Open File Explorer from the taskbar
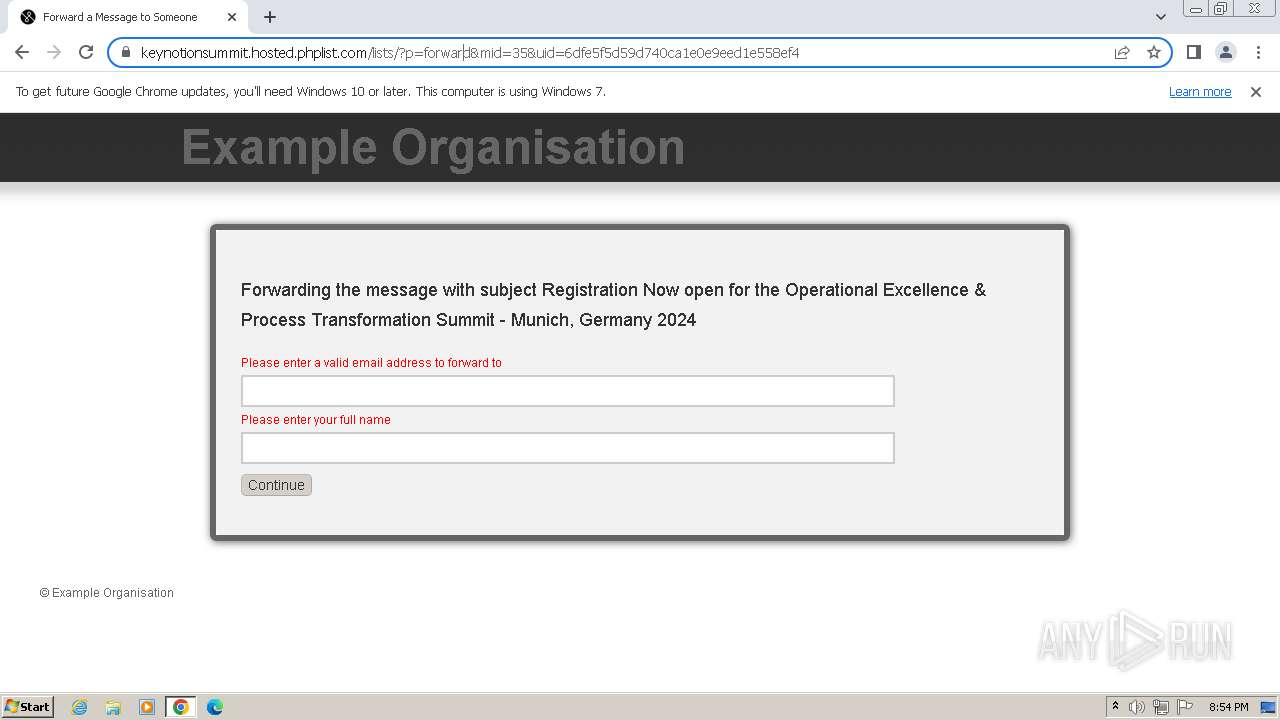This screenshot has height=720, width=1280. click(x=113, y=707)
